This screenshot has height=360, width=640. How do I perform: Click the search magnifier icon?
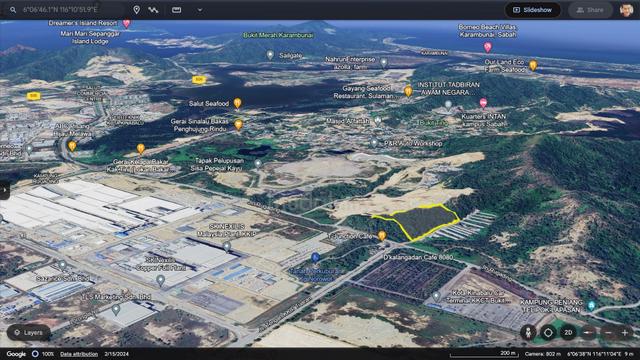tap(13, 10)
